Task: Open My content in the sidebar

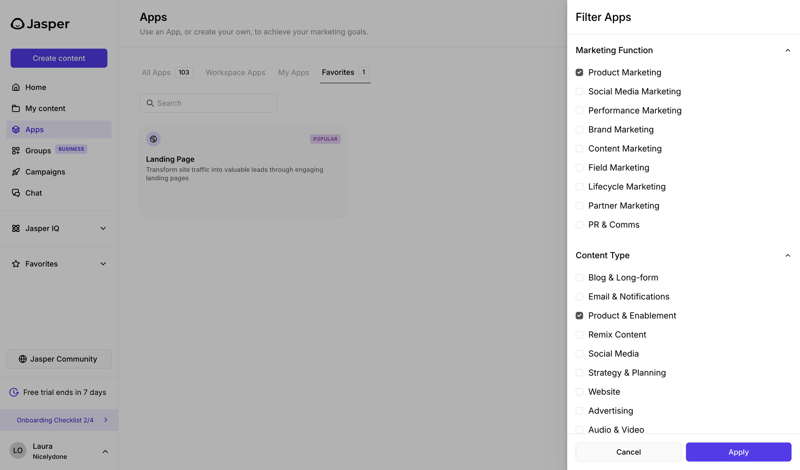Action: pyautogui.click(x=59, y=108)
